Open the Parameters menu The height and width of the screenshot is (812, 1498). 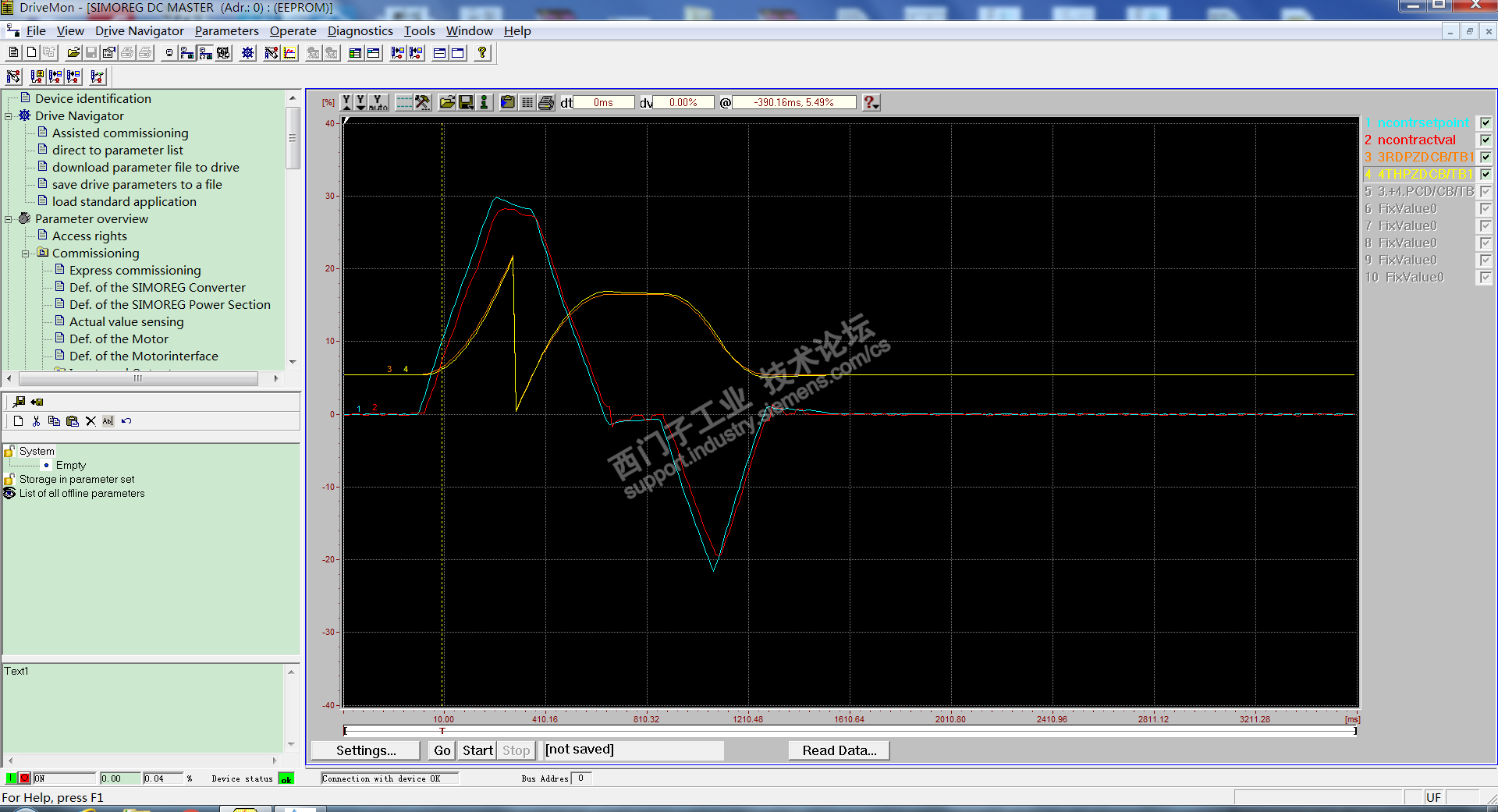point(226,30)
